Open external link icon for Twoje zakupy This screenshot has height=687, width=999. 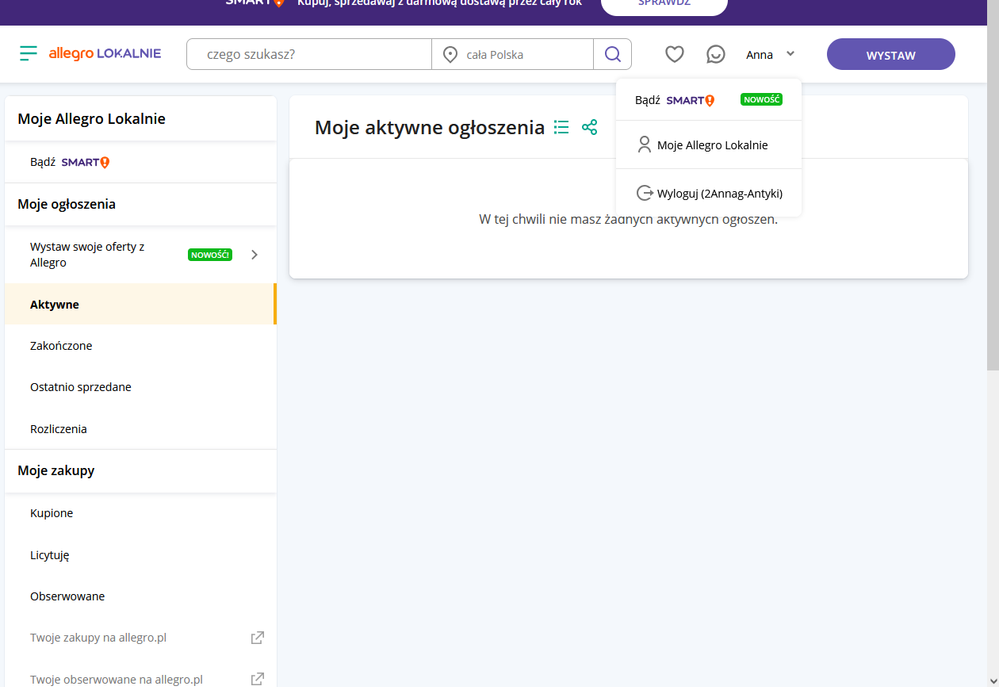tap(257, 637)
